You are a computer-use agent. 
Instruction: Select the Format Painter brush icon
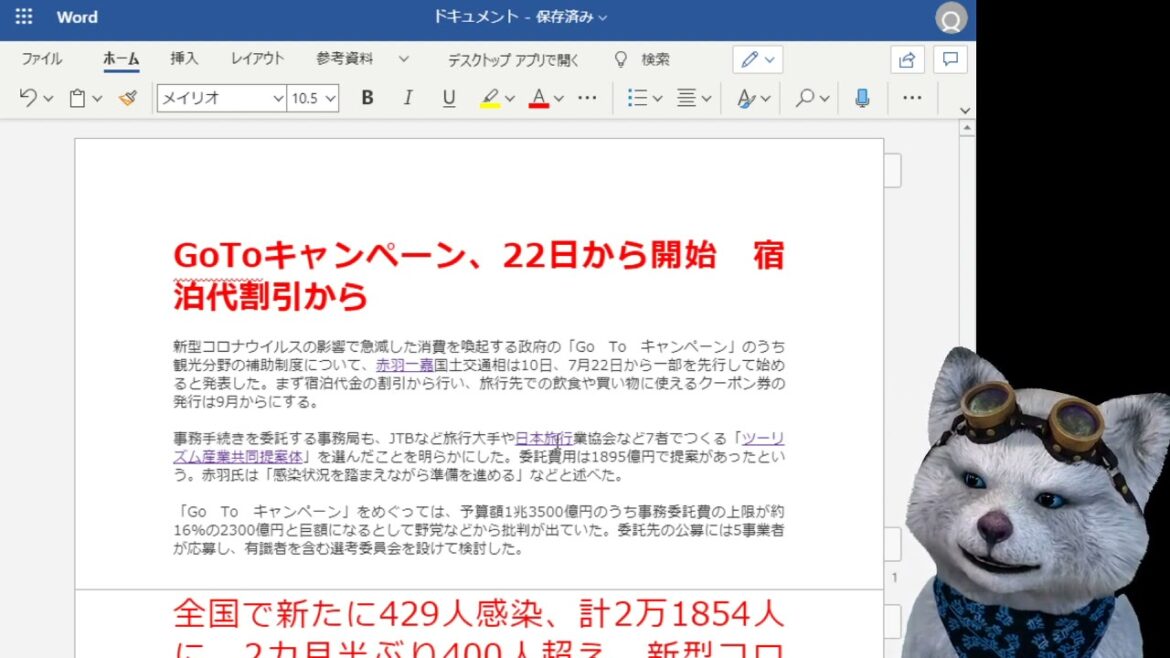pos(127,98)
